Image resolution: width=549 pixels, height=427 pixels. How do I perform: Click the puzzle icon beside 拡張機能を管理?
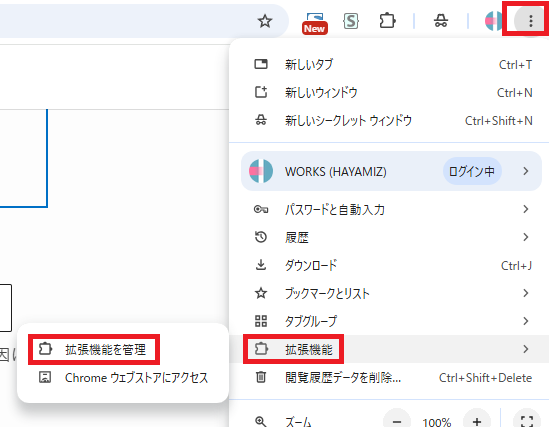tap(45, 349)
